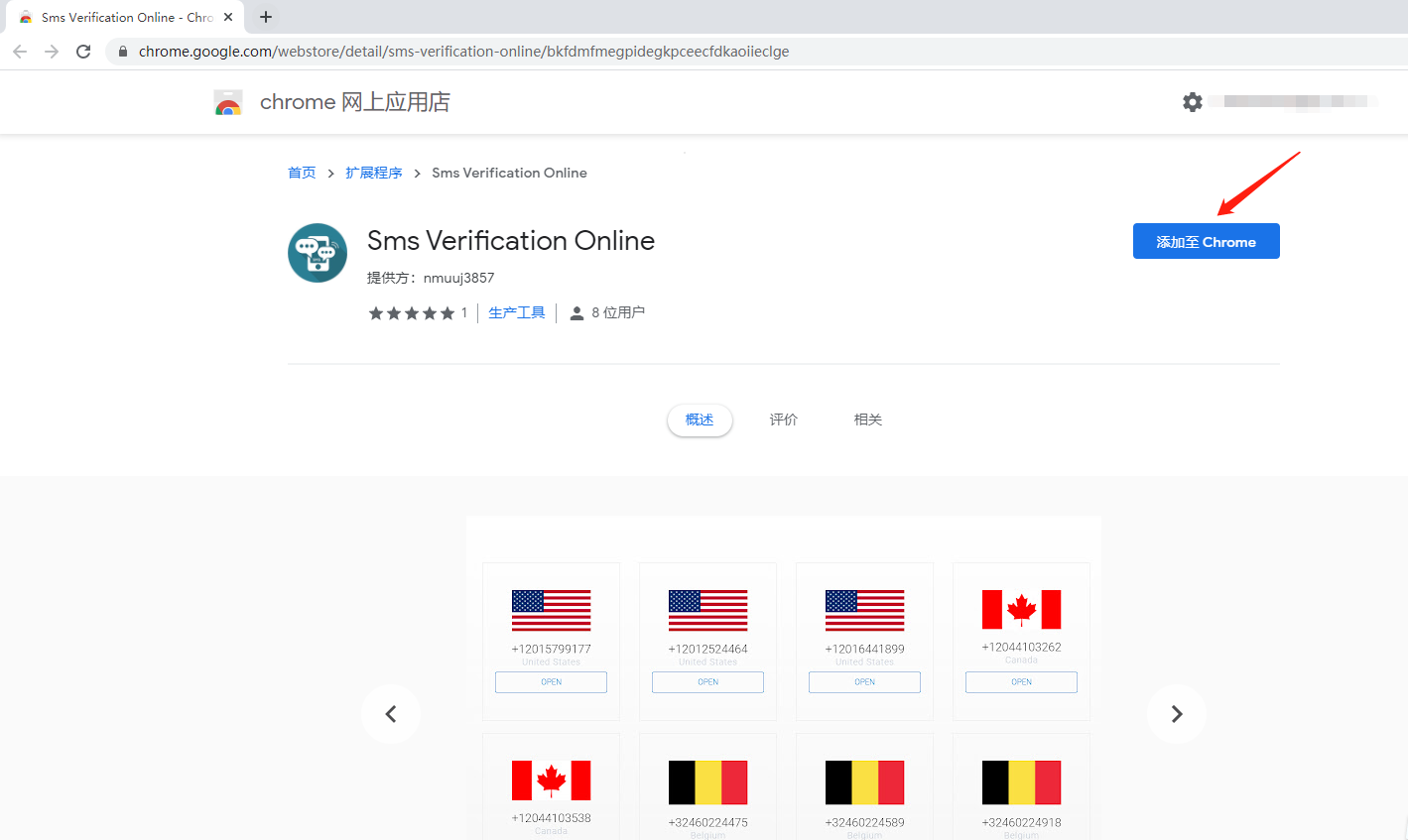The height and width of the screenshot is (840, 1408).
Task: Show previous screenshot with left chevron
Action: (391, 714)
